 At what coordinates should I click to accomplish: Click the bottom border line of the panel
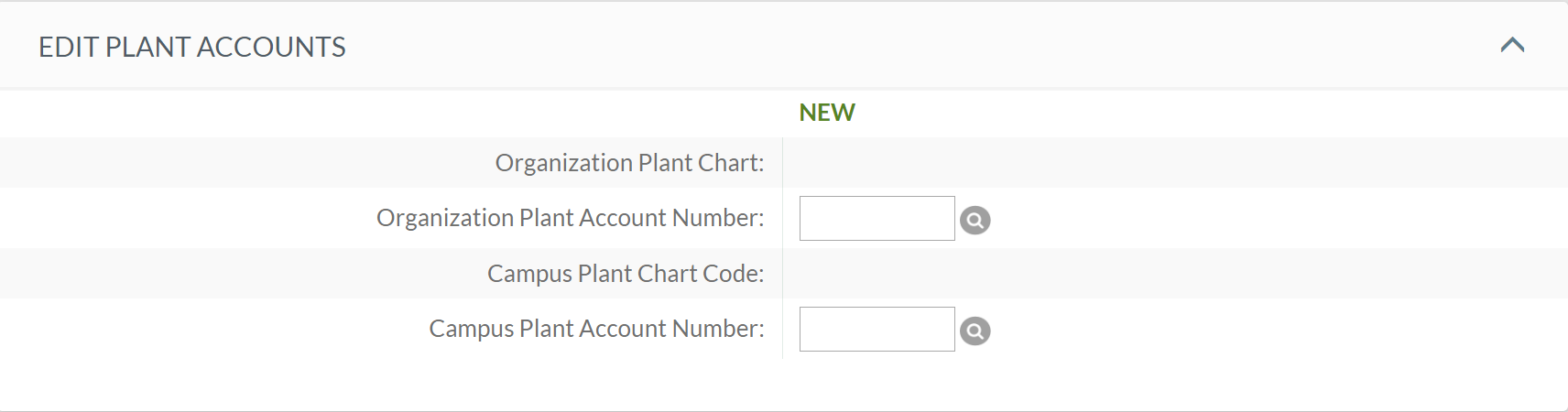pyautogui.click(x=784, y=410)
